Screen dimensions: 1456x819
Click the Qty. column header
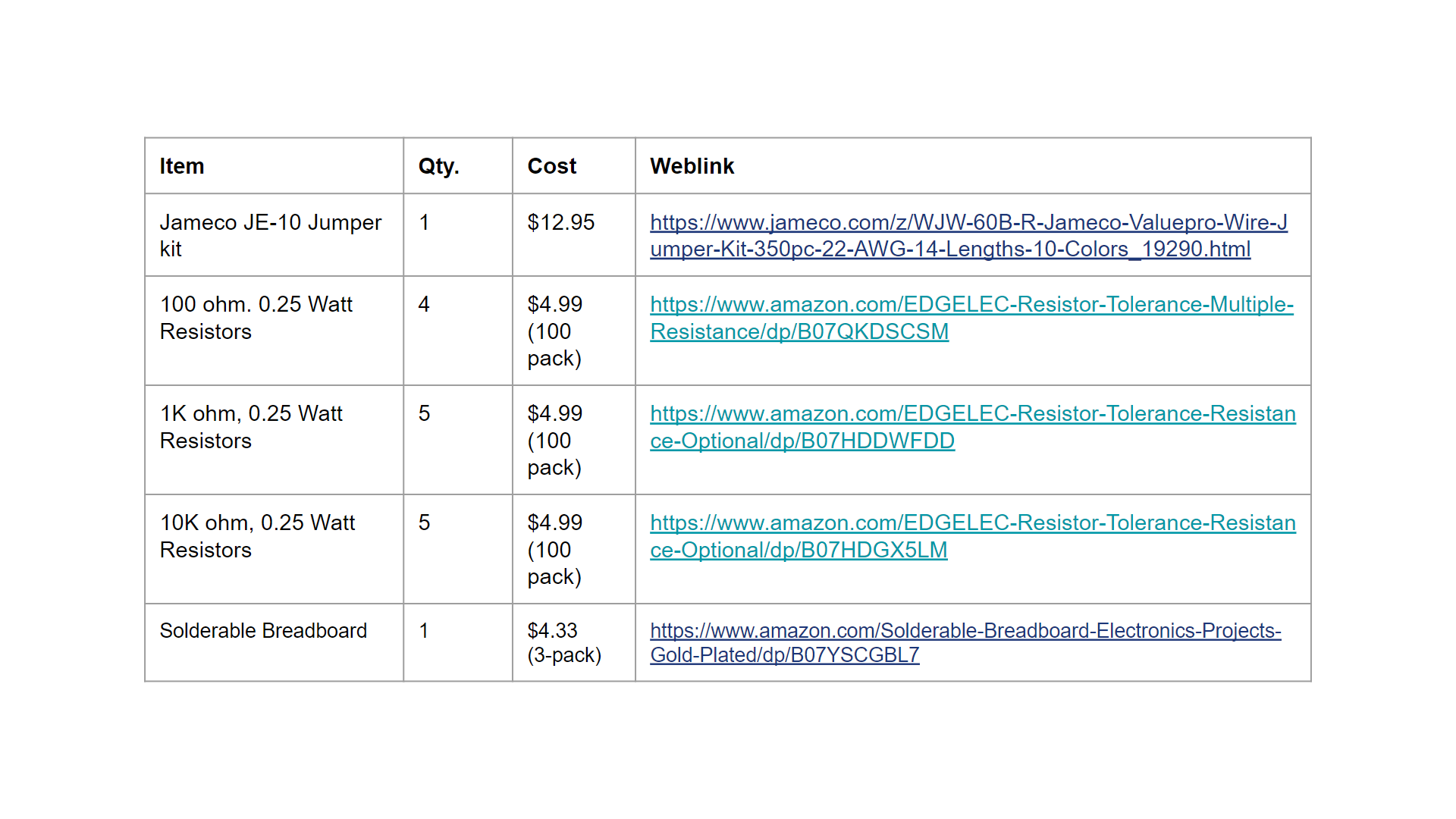coord(438,166)
